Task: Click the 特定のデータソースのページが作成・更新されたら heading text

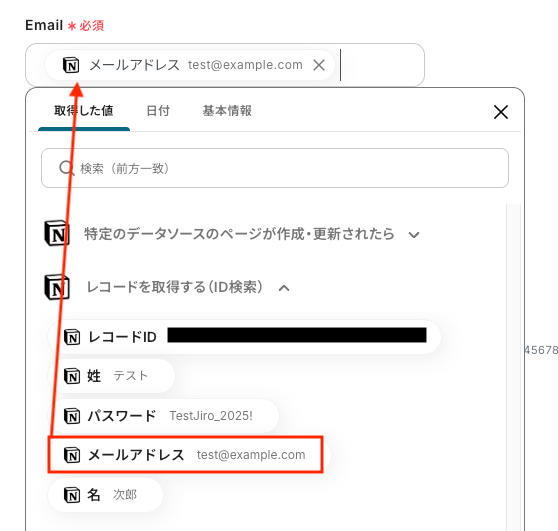Action: tap(239, 234)
